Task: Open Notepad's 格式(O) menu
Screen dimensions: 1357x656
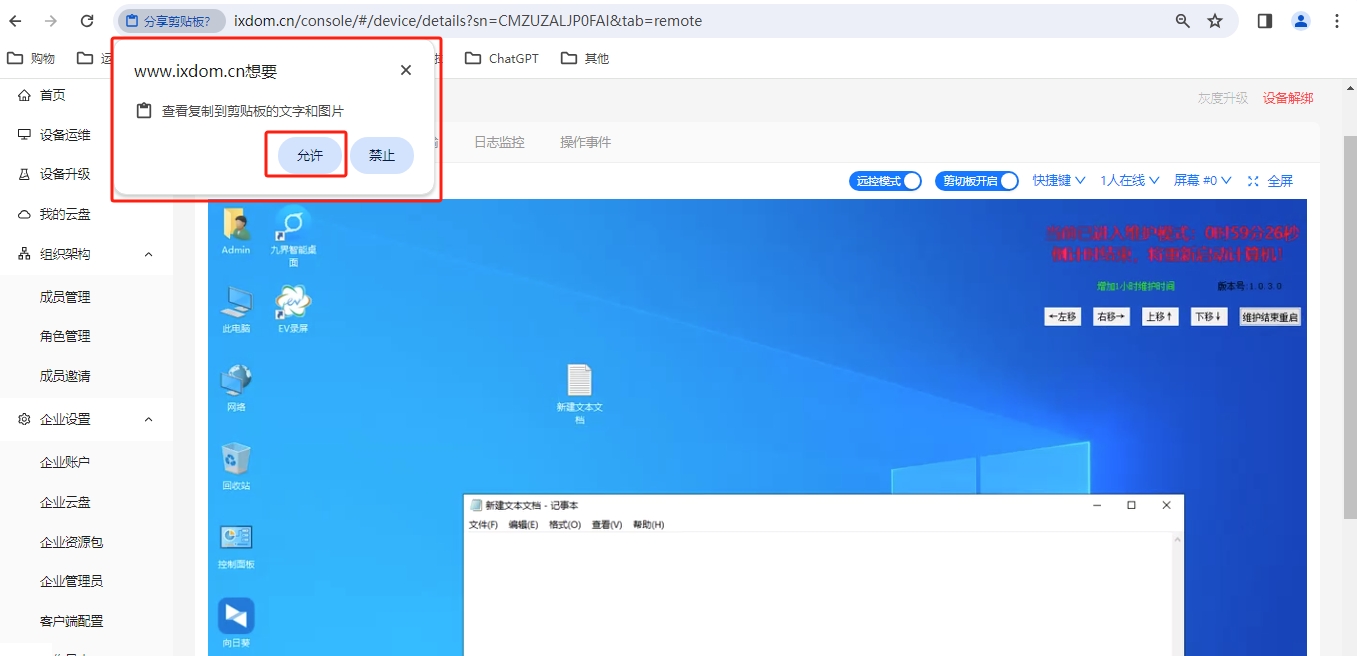Action: [565, 525]
